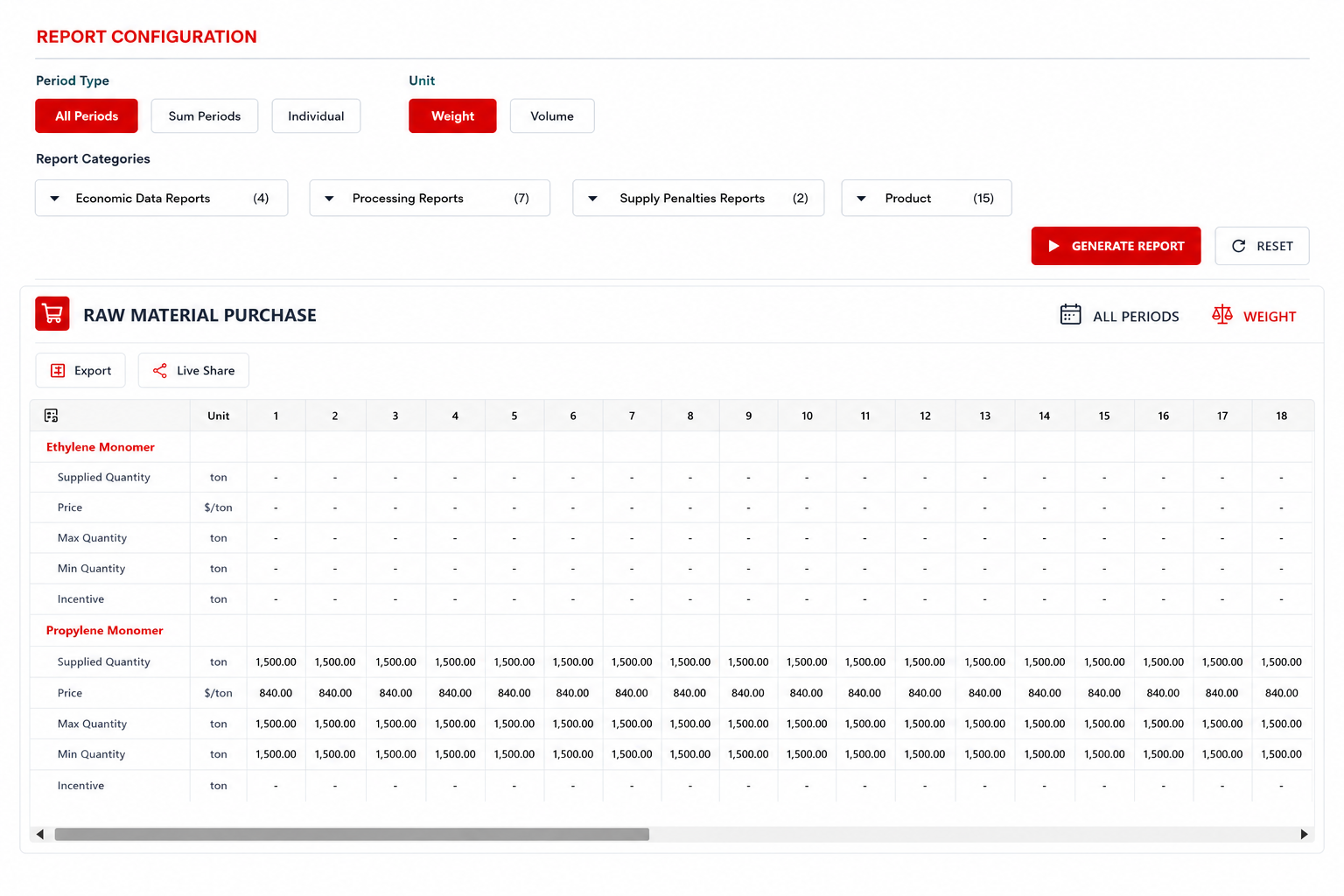Click Price label under Ethylene Monomer
This screenshot has width=1344, height=896.
click(70, 507)
